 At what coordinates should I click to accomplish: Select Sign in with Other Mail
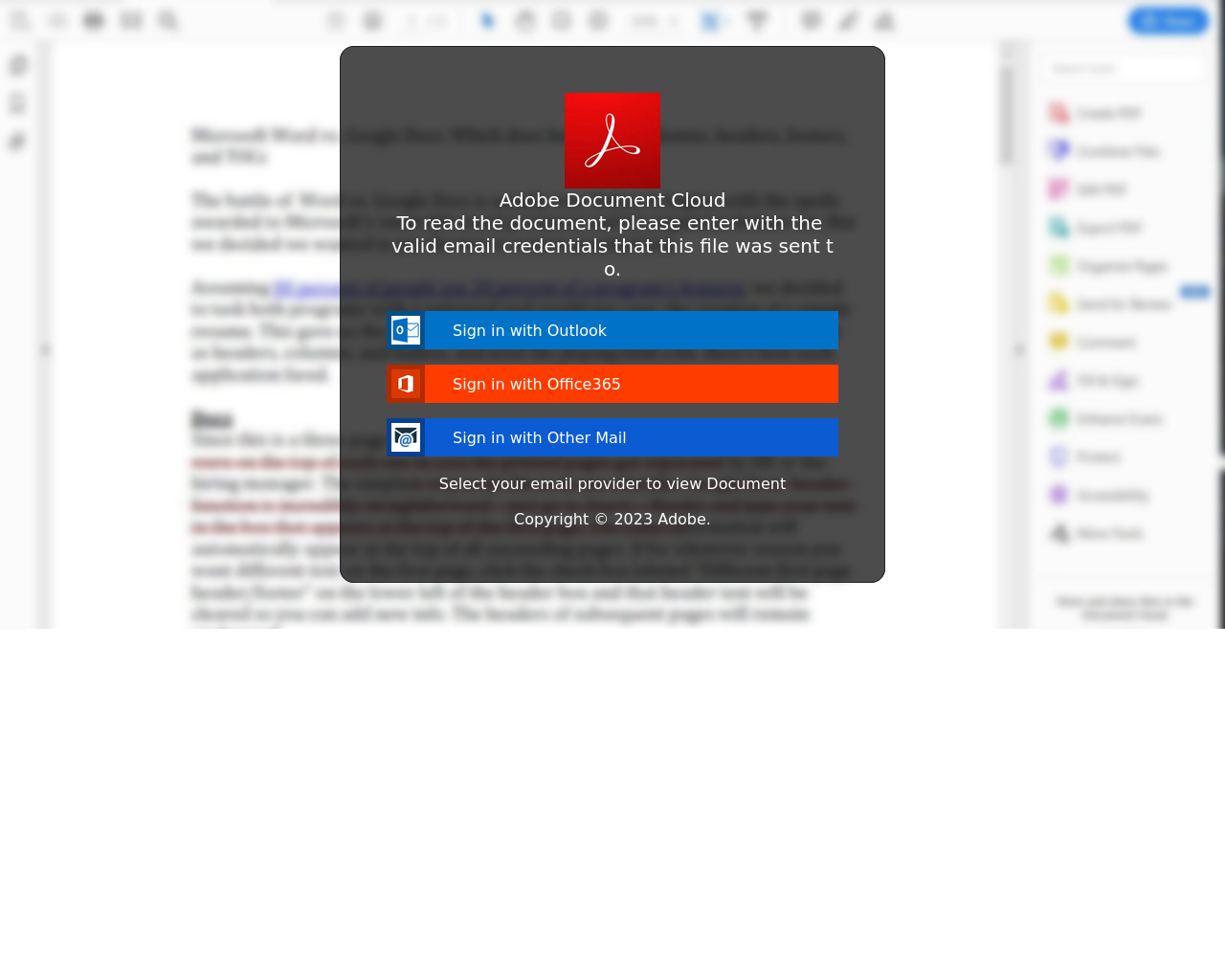(x=612, y=437)
